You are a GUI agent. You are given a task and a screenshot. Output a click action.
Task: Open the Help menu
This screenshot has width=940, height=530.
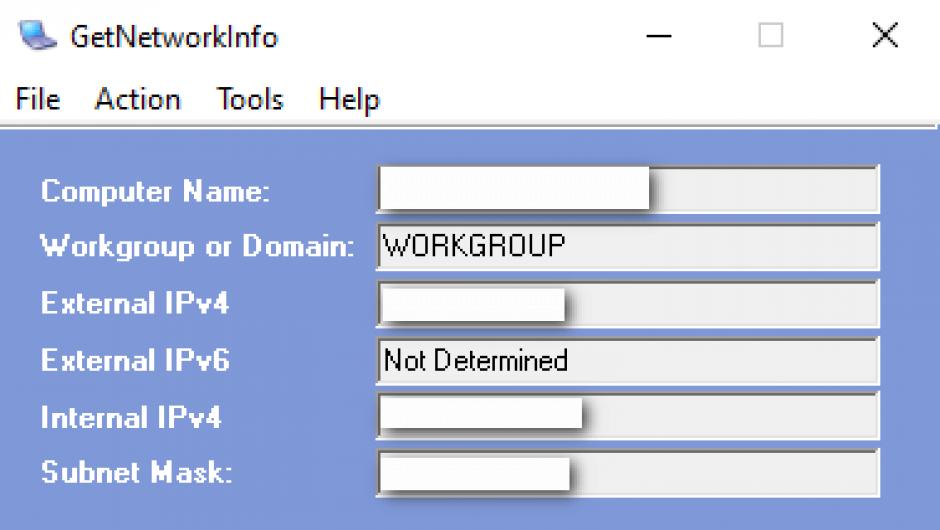[349, 100]
